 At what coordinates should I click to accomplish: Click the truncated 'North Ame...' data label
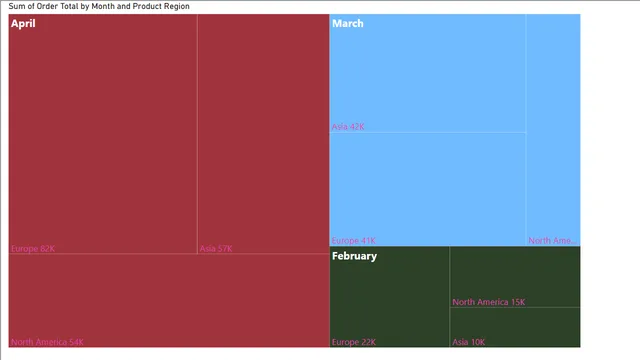tap(553, 241)
